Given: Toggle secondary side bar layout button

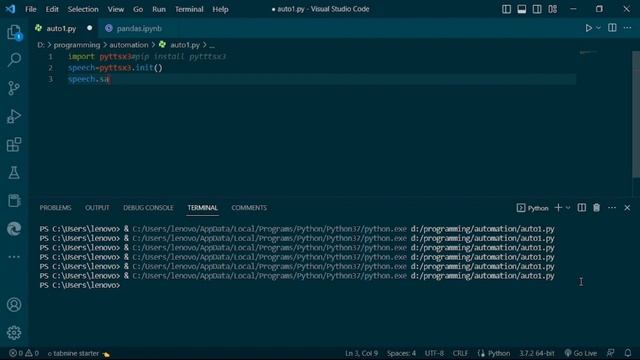Looking at the screenshot, I should [x=537, y=9].
